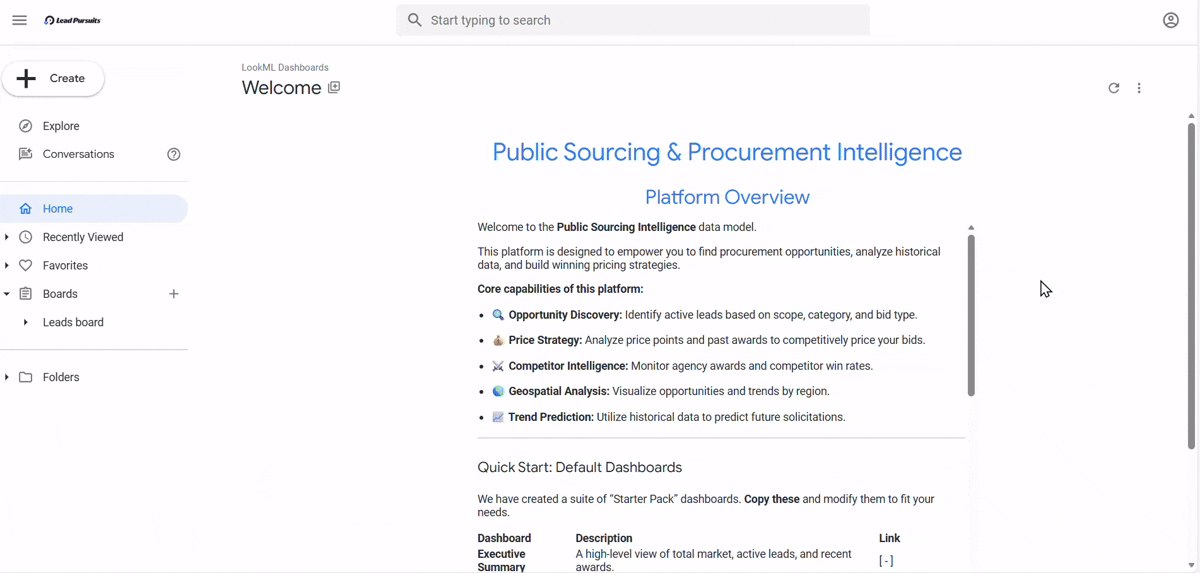Click the Lead Pursuits logo
This screenshot has height=573, width=1200.
(73, 20)
